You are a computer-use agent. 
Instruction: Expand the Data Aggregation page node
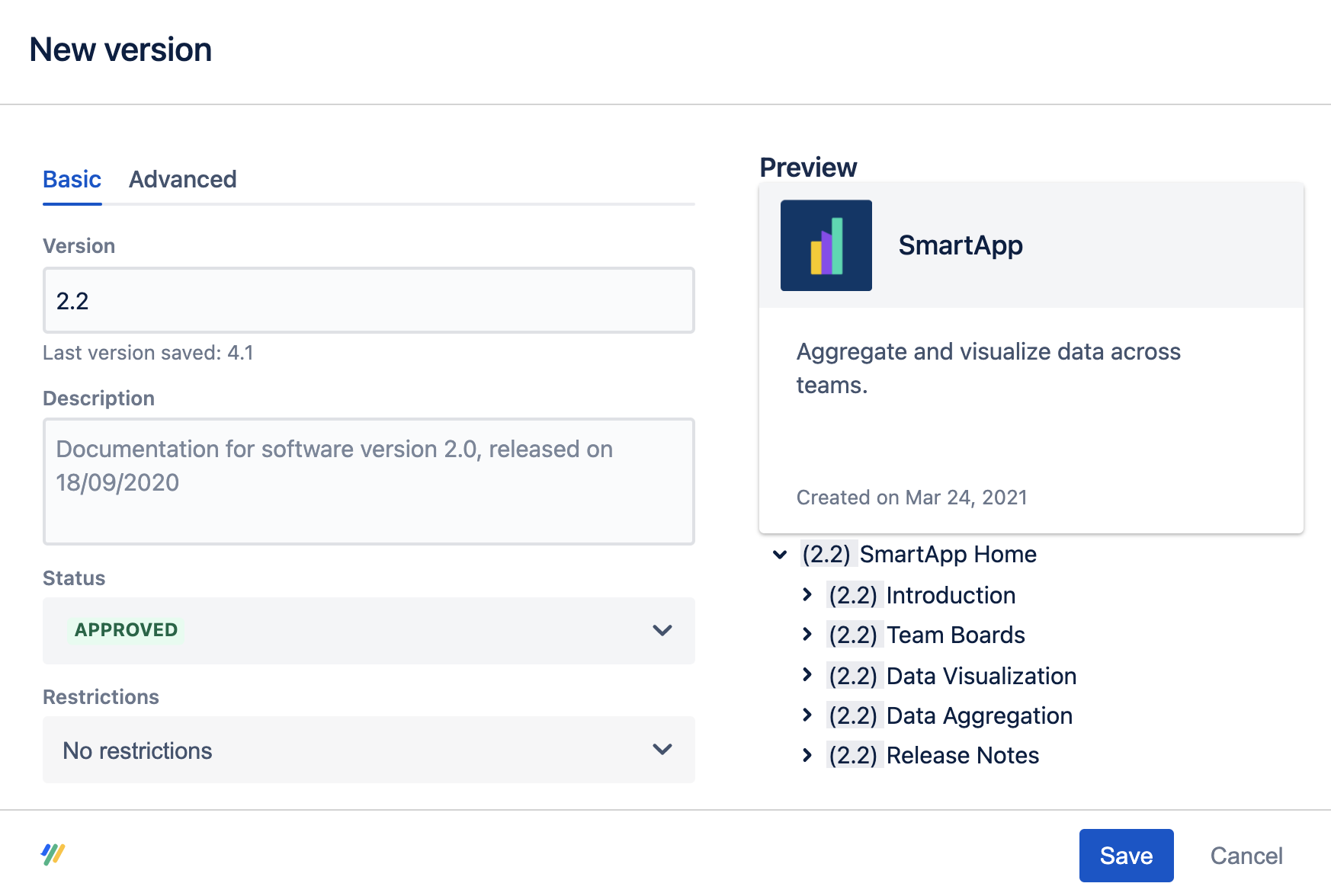[807, 715]
